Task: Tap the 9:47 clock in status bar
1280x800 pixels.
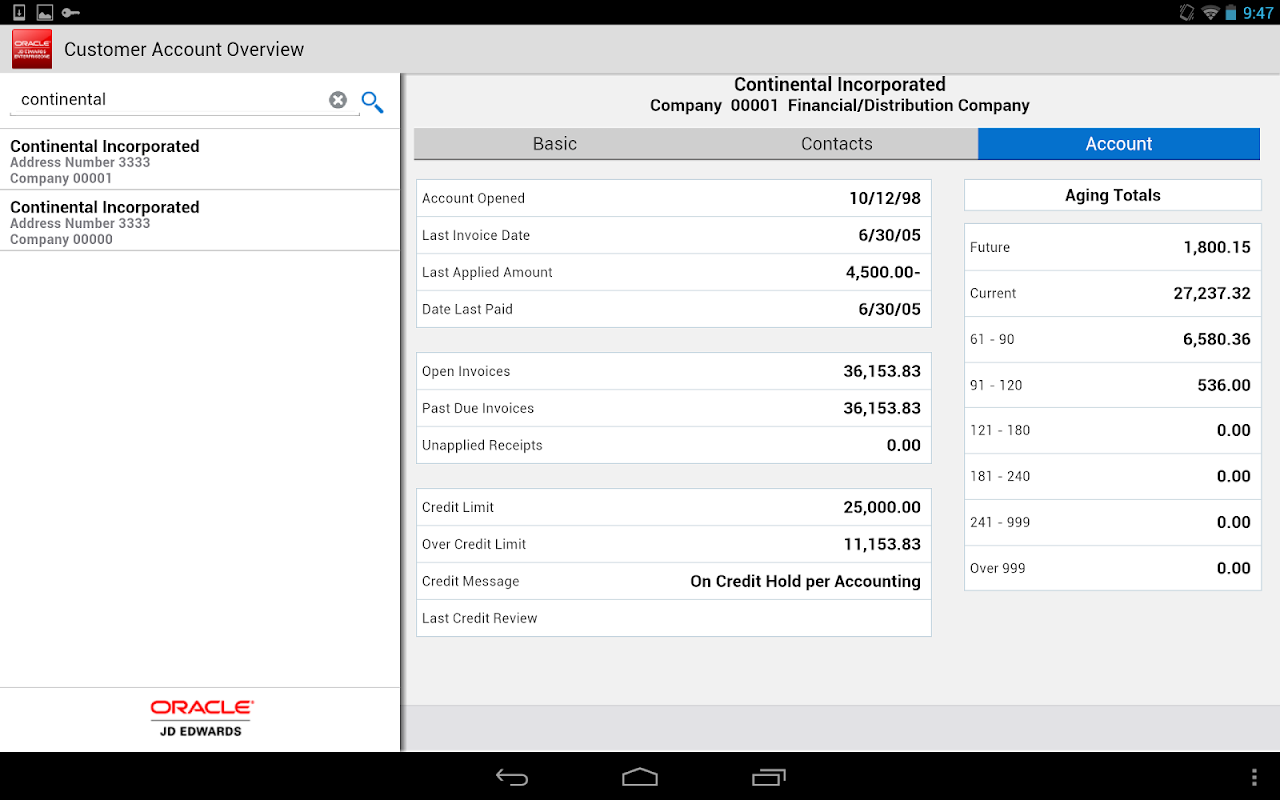Action: [x=1258, y=13]
